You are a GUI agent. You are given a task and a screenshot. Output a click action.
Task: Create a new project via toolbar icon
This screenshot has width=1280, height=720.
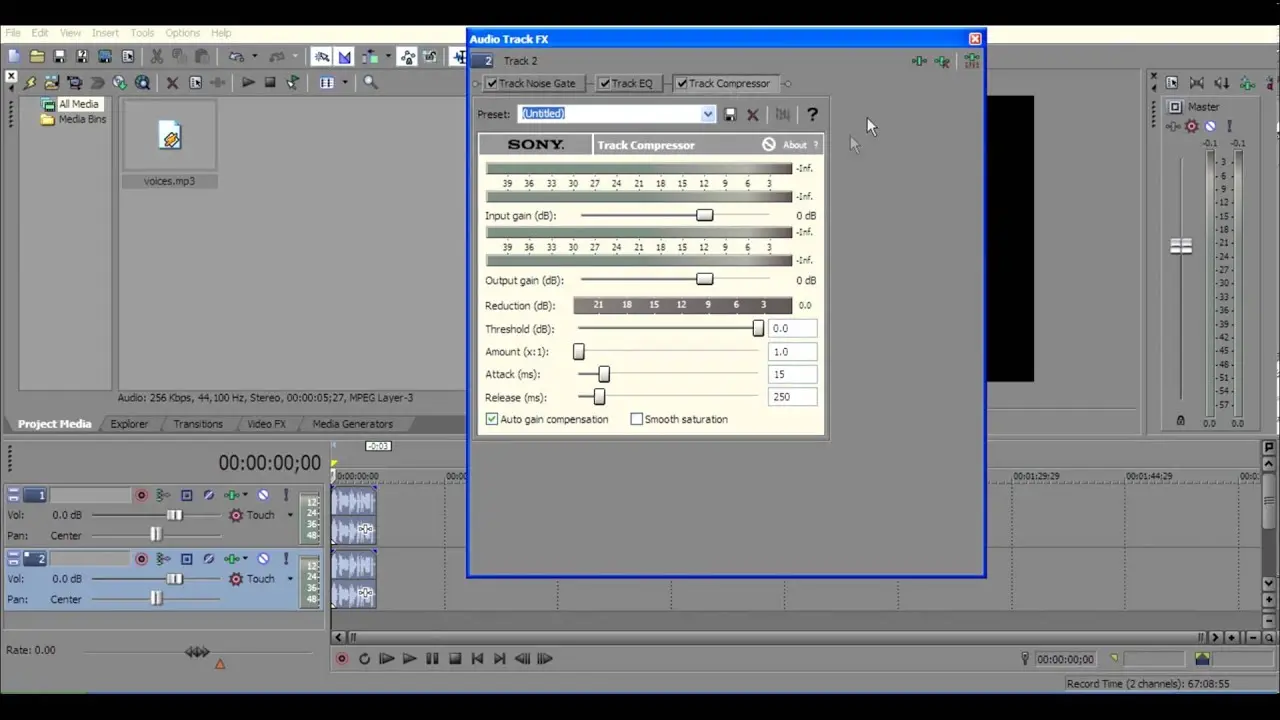click(x=13, y=57)
